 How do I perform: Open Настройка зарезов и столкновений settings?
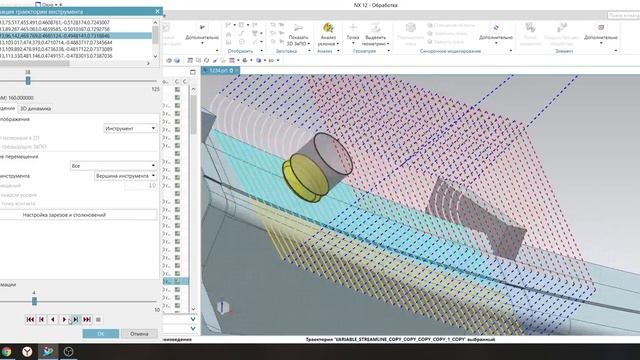pyautogui.click(x=78, y=215)
